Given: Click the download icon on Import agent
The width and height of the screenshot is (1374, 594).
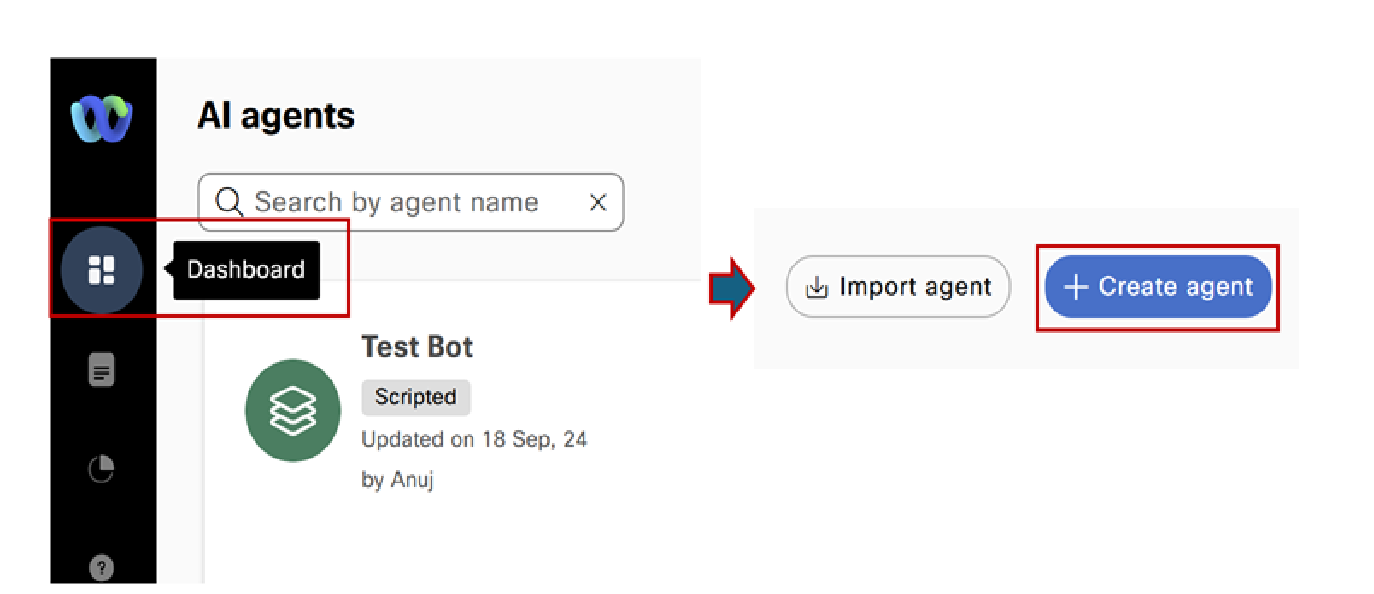Looking at the screenshot, I should pyautogui.click(x=818, y=288).
